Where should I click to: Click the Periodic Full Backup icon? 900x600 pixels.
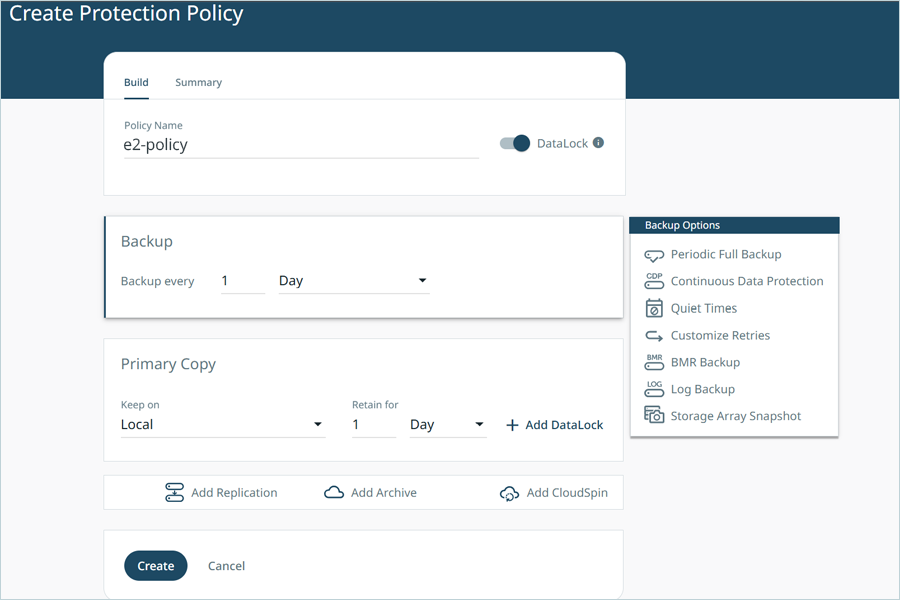click(x=654, y=256)
